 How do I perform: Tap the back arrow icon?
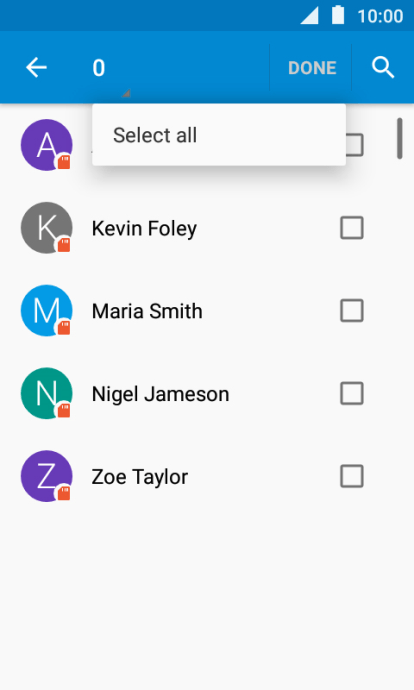[36, 68]
